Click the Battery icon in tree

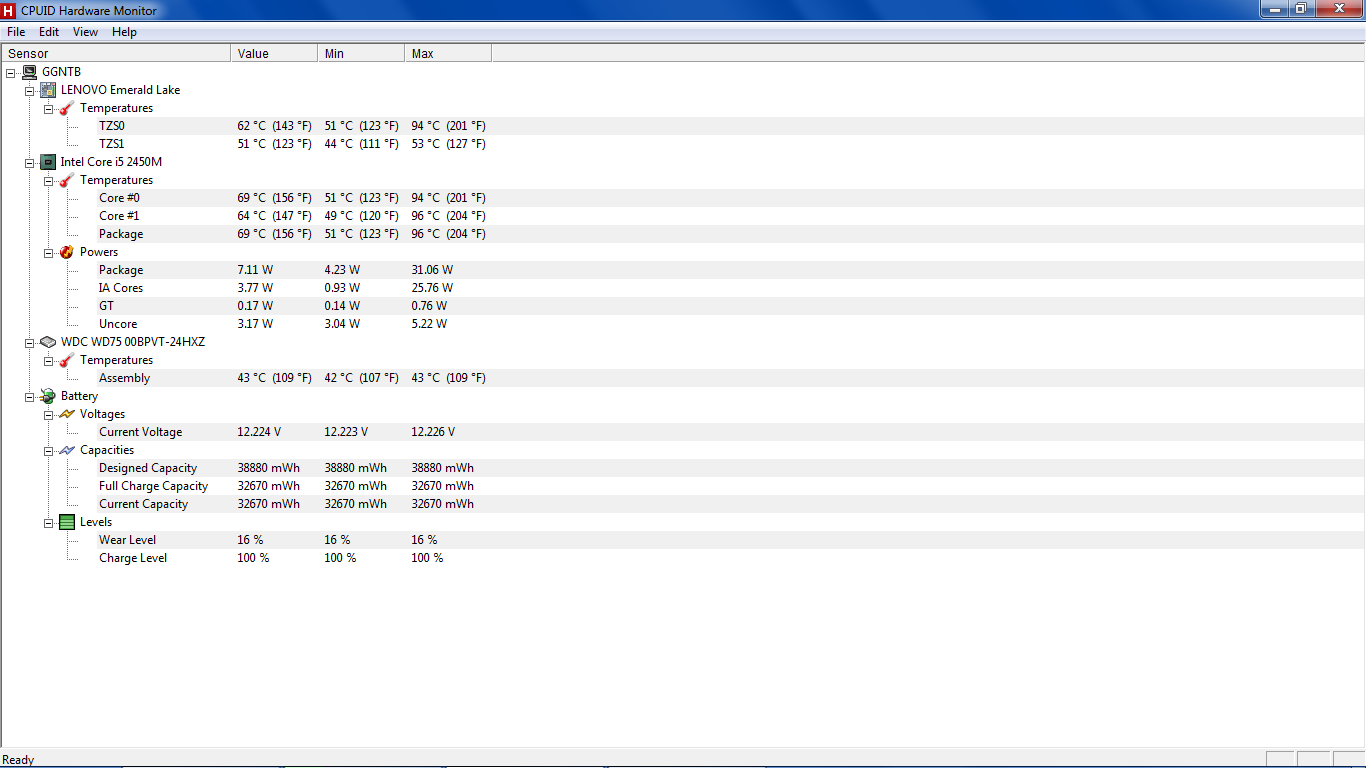[x=48, y=396]
